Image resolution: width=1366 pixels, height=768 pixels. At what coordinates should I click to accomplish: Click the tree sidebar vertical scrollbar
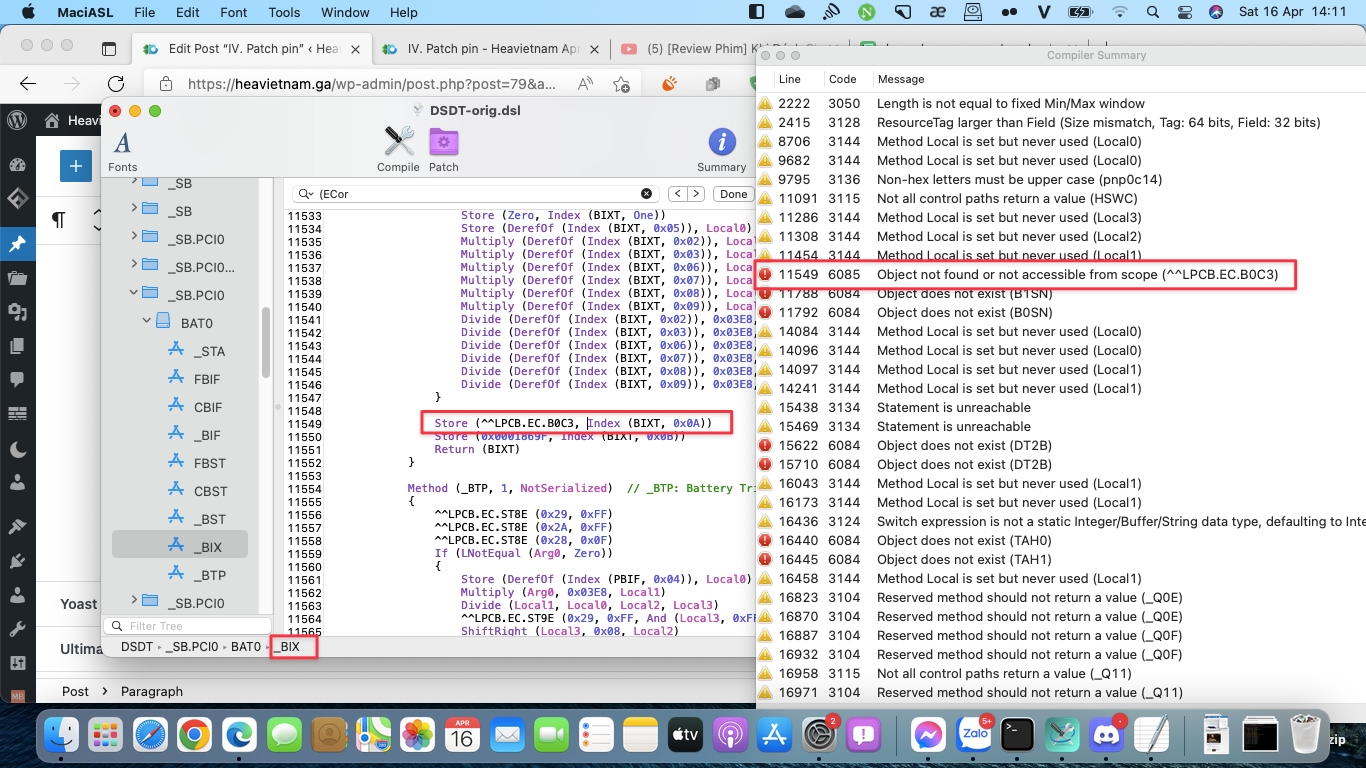(266, 340)
